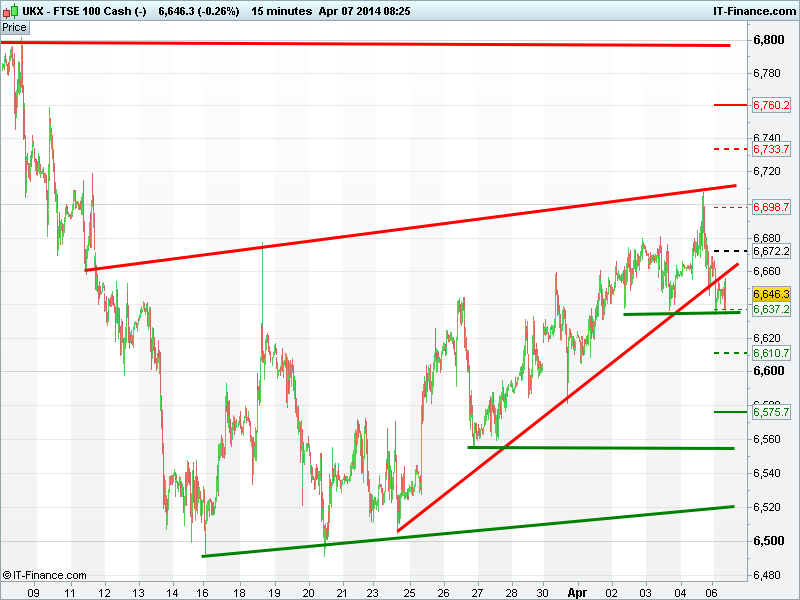
Task: Click the 6,500 value on price axis
Action: point(769,541)
